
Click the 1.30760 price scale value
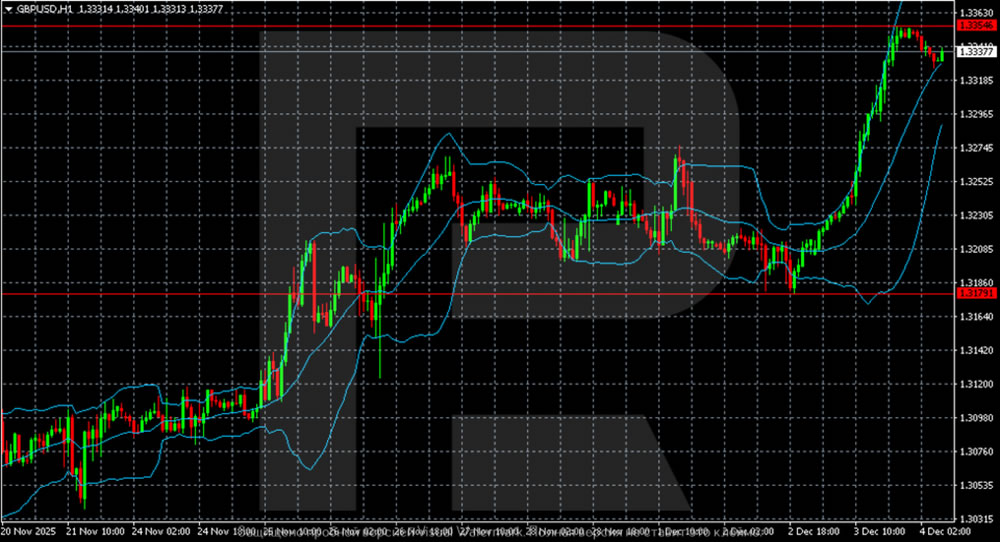click(x=976, y=451)
